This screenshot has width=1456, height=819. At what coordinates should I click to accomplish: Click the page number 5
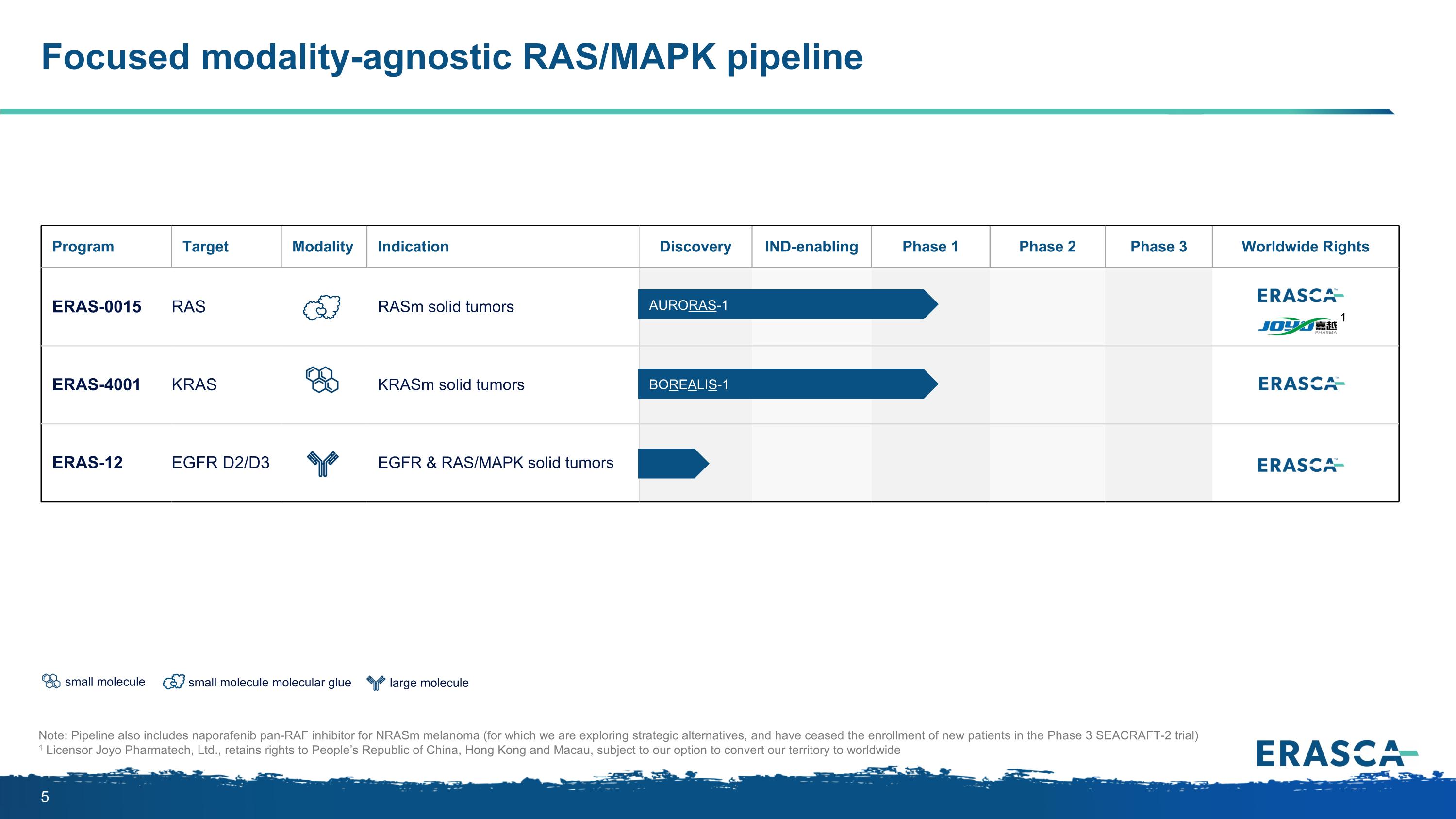(45, 797)
